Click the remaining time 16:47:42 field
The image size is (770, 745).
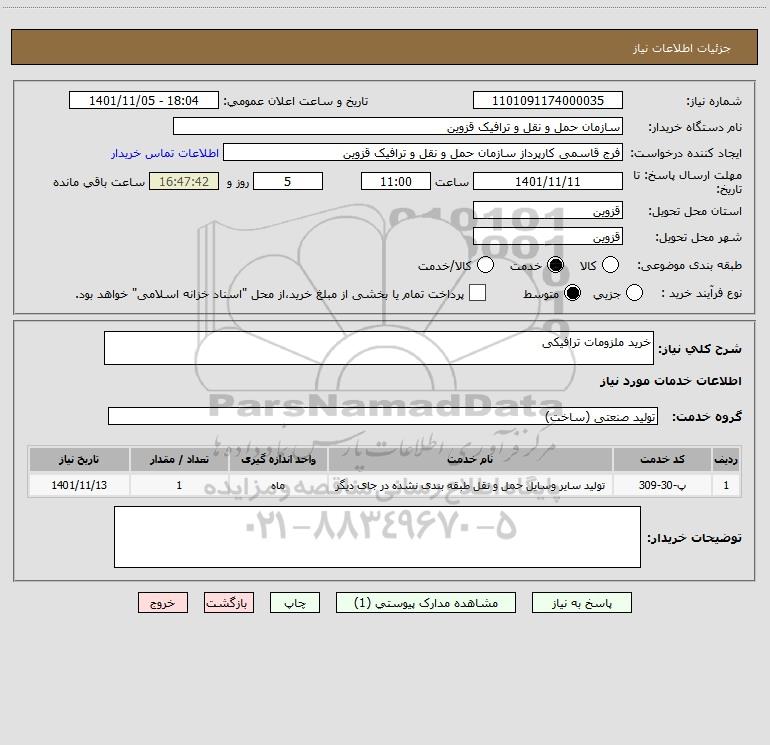pyautogui.click(x=184, y=181)
